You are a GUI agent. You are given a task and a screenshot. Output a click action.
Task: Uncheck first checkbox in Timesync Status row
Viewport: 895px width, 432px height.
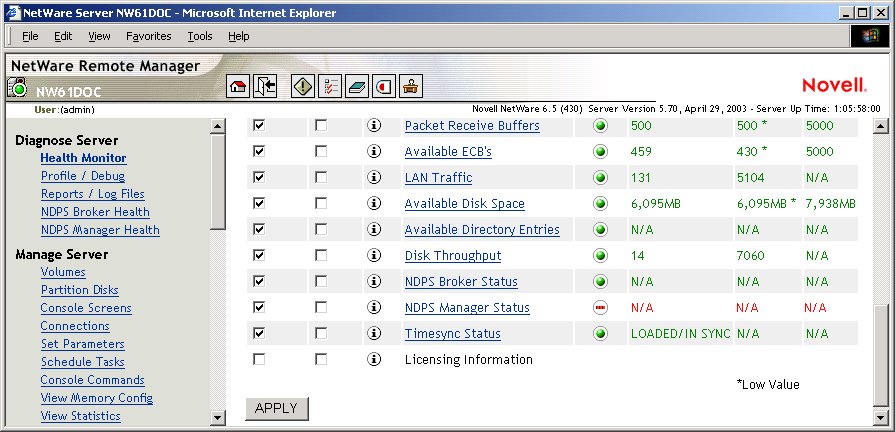[x=259, y=333]
